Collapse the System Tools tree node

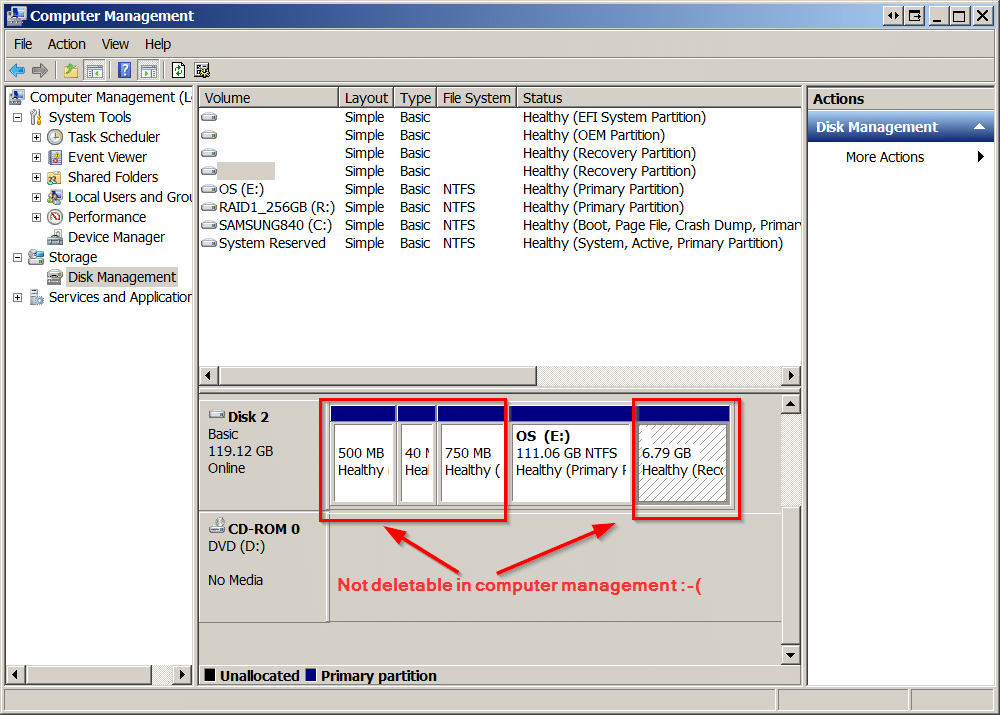pyautogui.click(x=17, y=117)
